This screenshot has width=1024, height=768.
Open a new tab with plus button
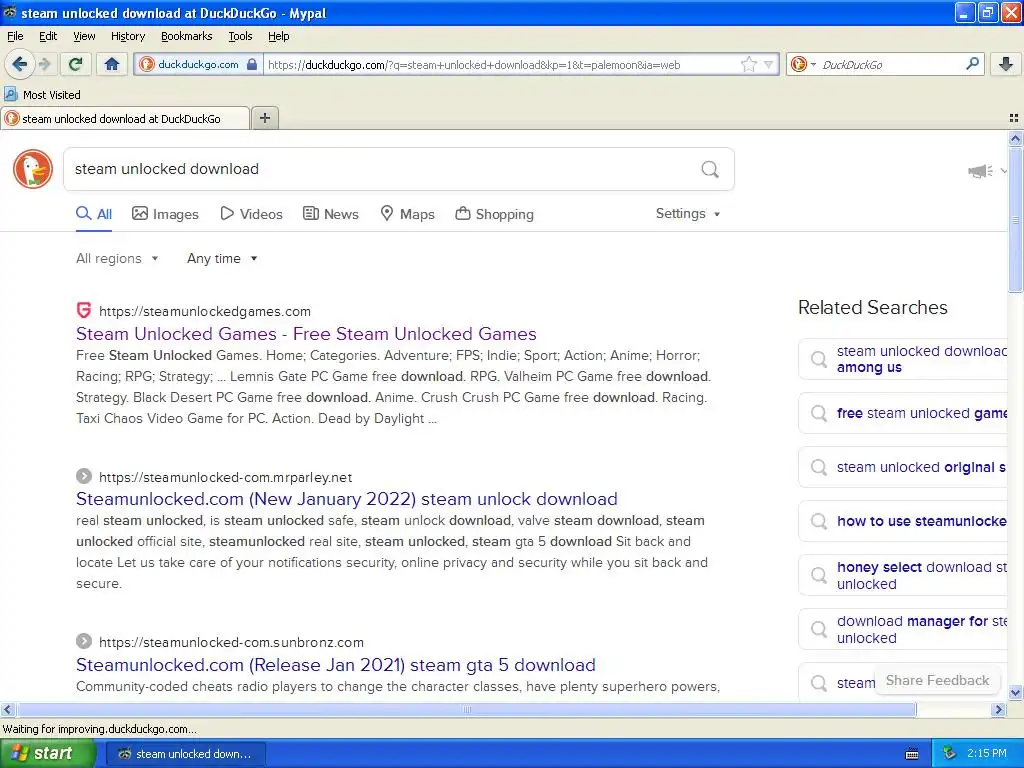coord(264,118)
